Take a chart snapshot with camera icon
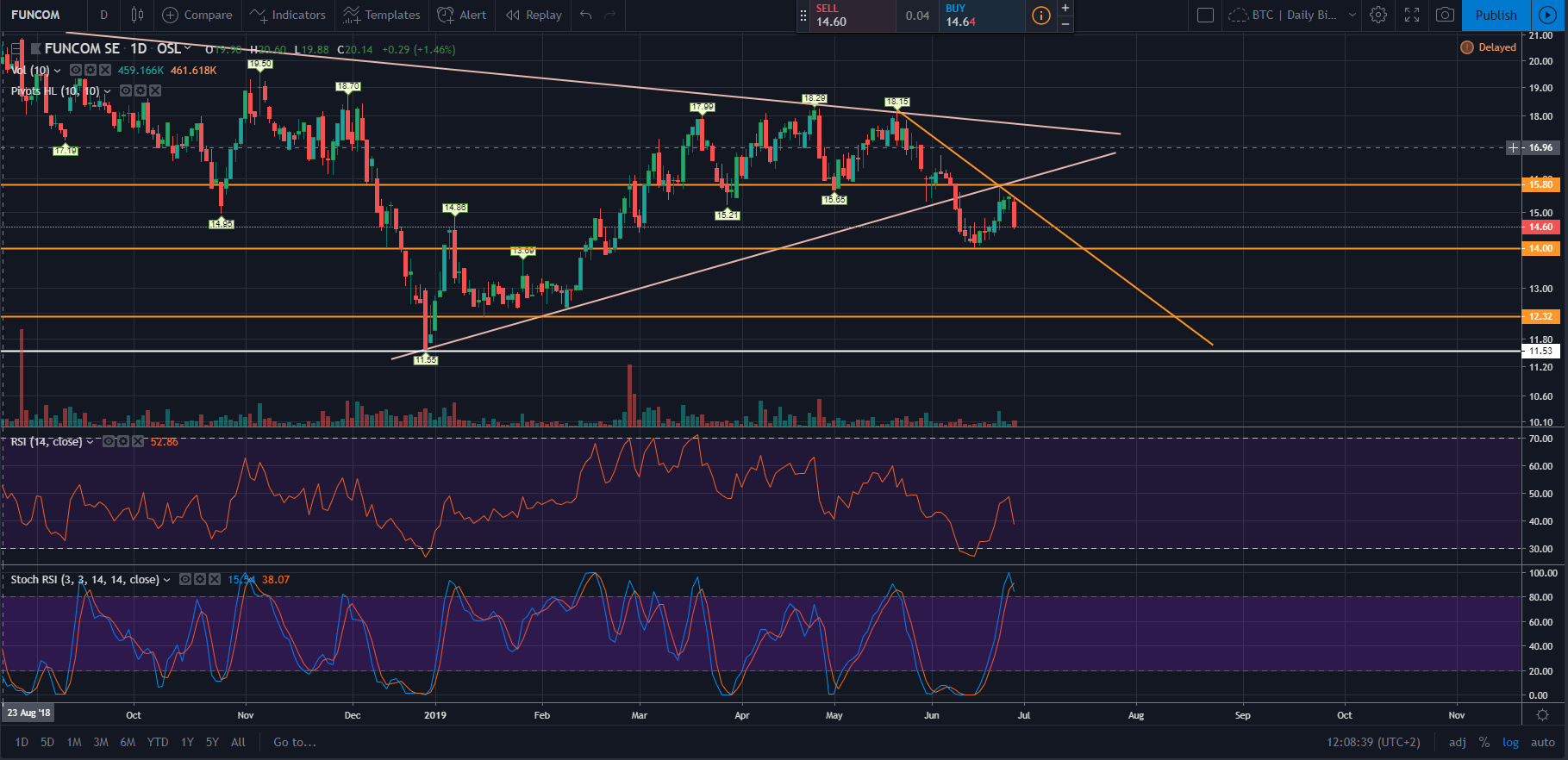 pos(1446,15)
